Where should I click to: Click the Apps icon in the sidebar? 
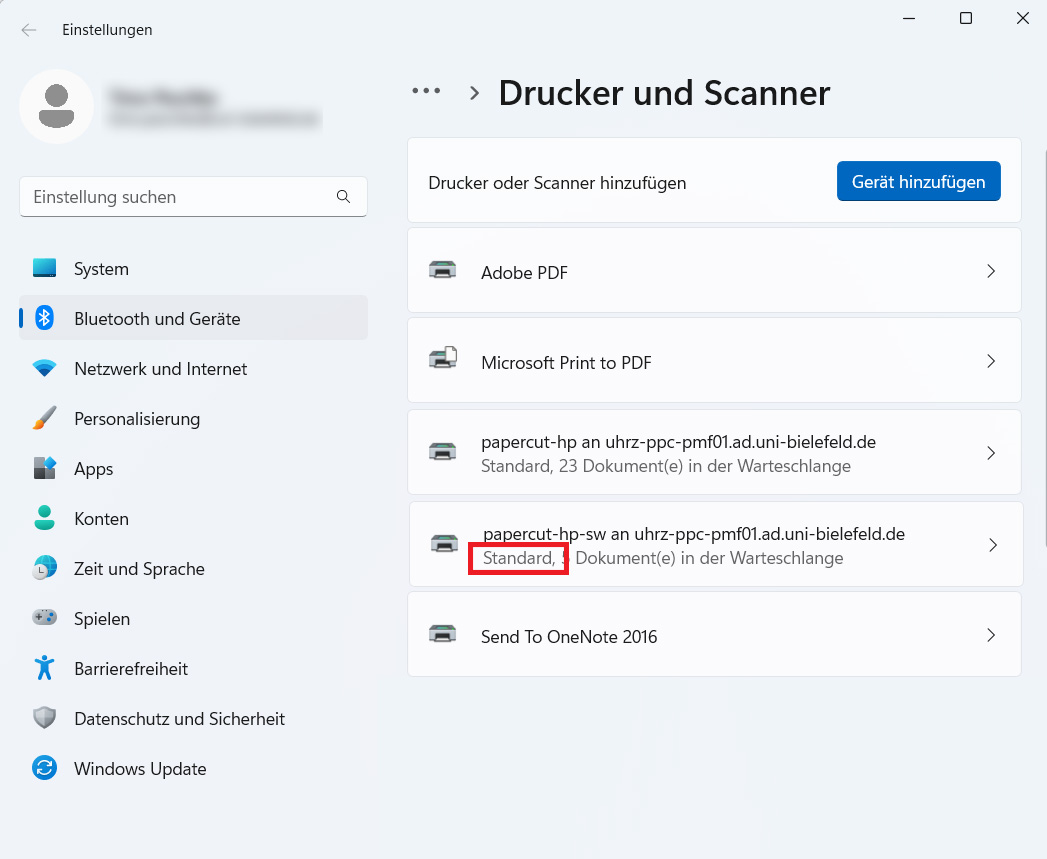point(45,468)
